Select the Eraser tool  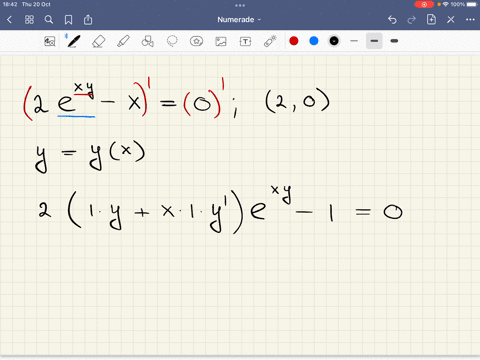pyautogui.click(x=98, y=41)
